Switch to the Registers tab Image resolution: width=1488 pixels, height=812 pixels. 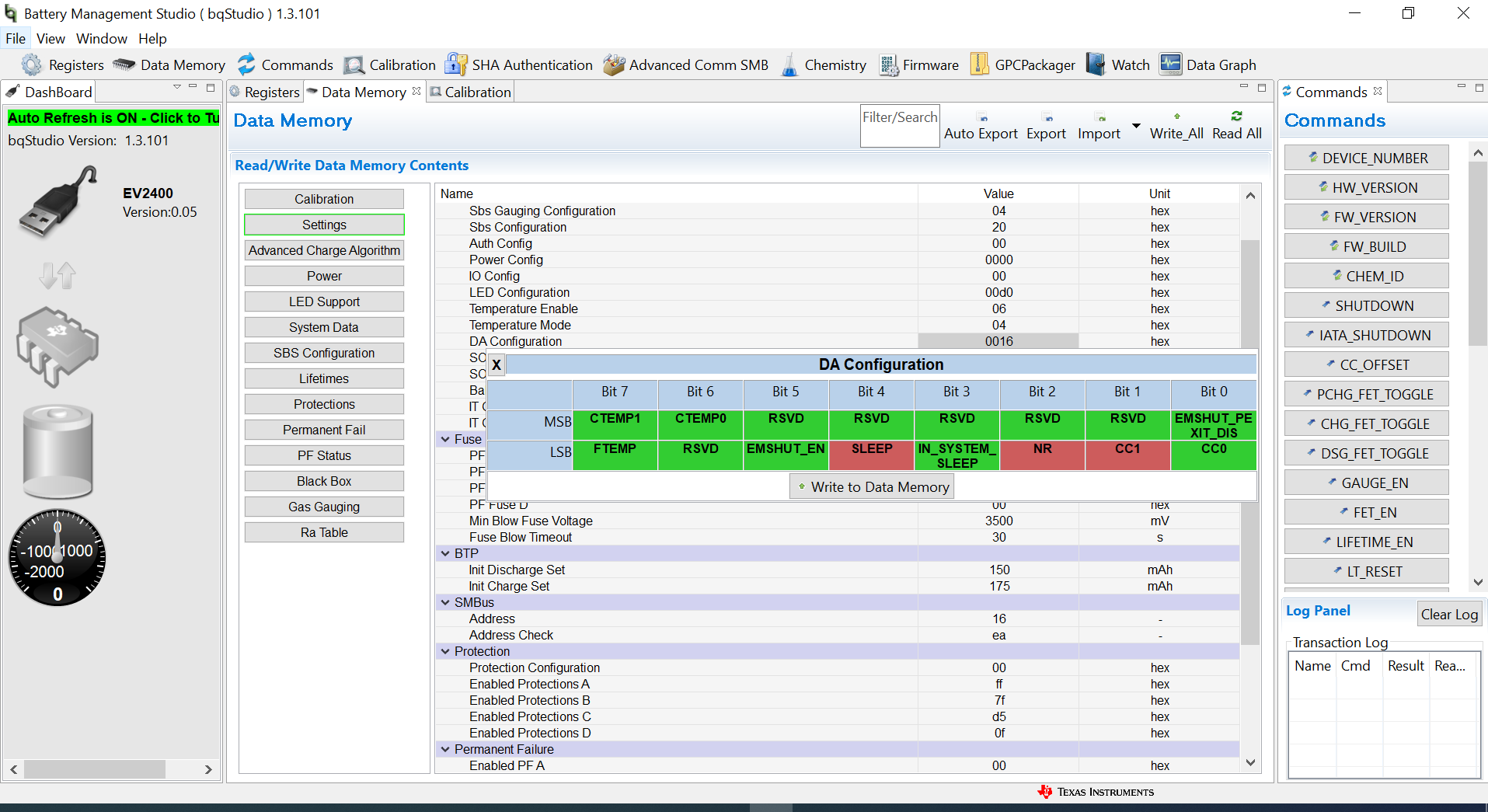coord(265,92)
